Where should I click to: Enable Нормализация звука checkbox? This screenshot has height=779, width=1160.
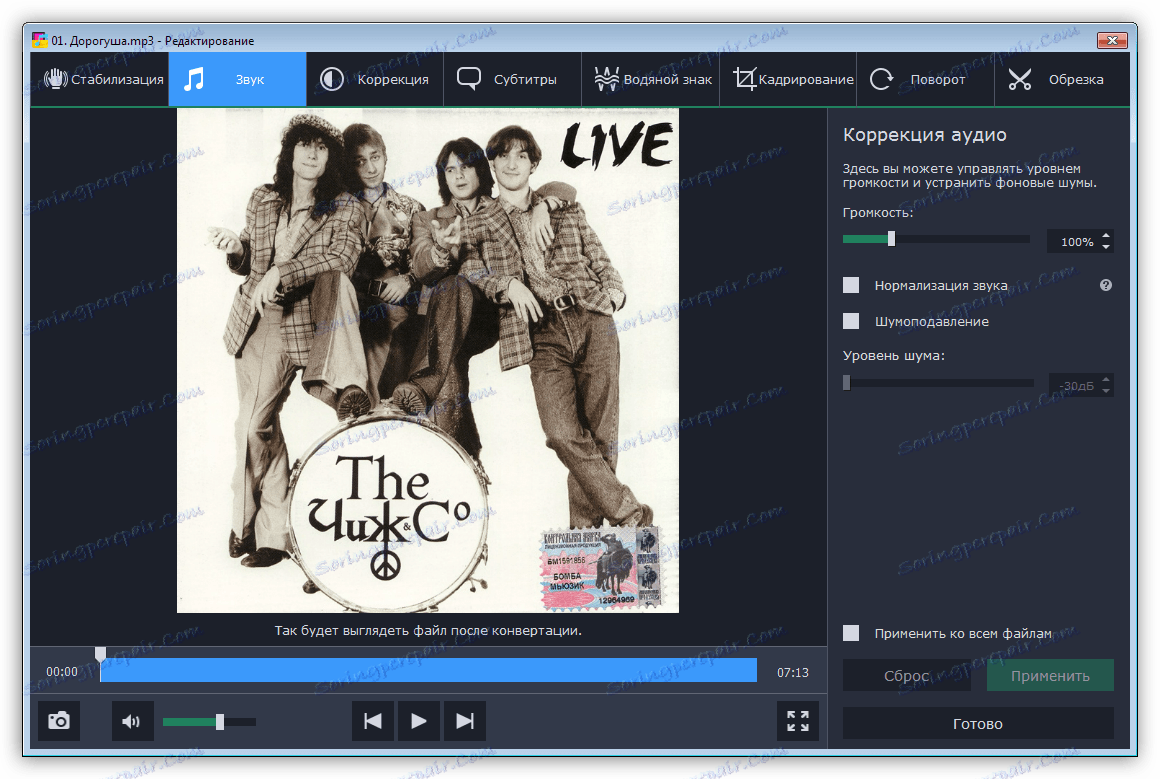coord(850,285)
